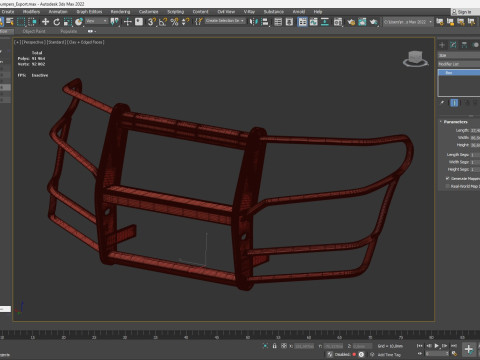Collapse the Parameters rollout

[455, 122]
